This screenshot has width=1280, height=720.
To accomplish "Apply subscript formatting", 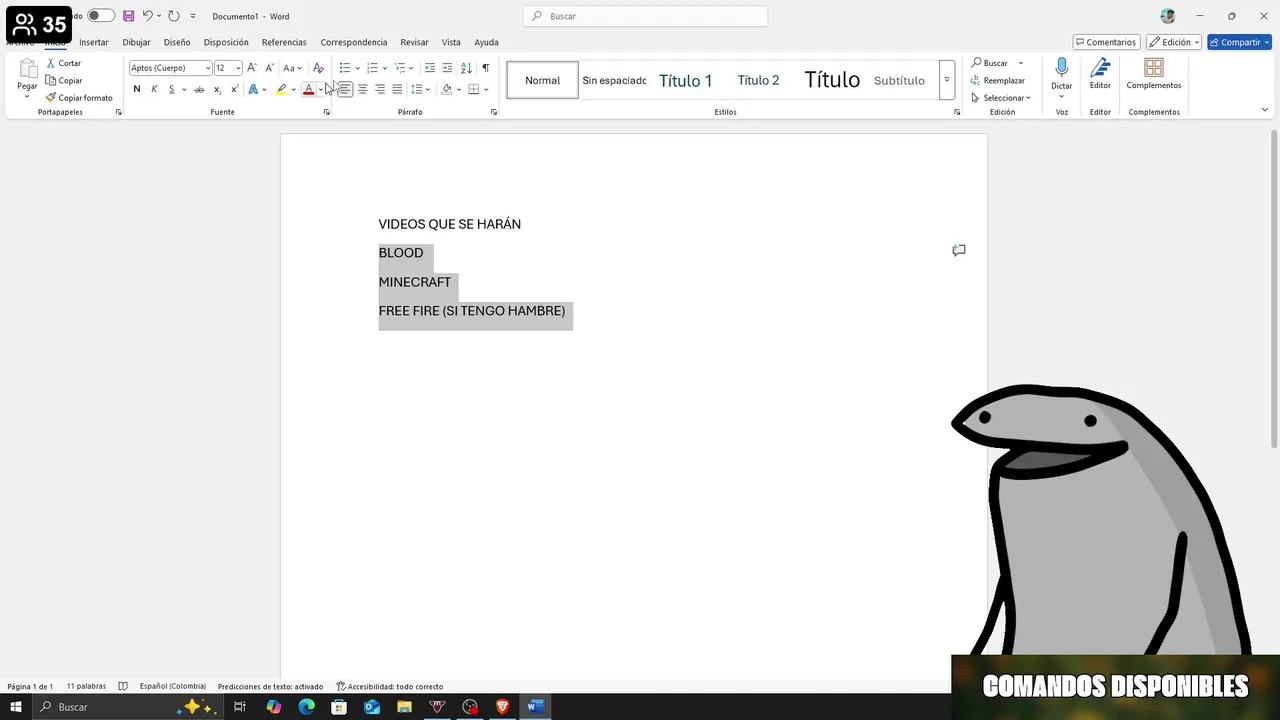I will click(x=217, y=89).
